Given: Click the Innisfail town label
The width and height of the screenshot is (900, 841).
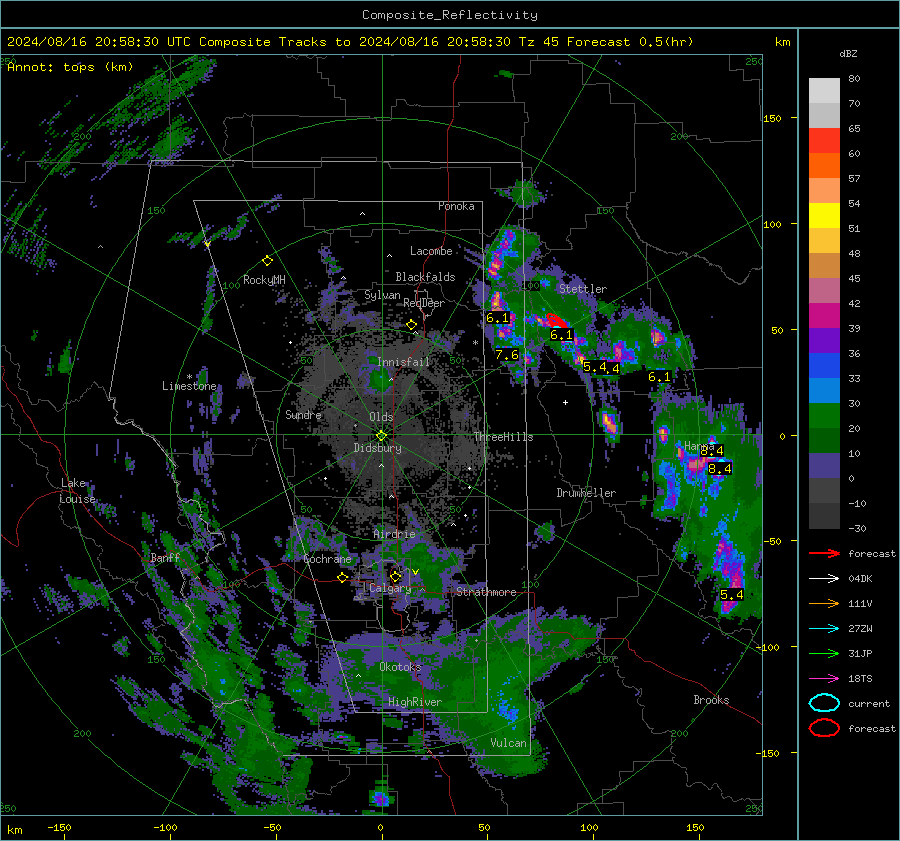Looking at the screenshot, I should (x=403, y=362).
